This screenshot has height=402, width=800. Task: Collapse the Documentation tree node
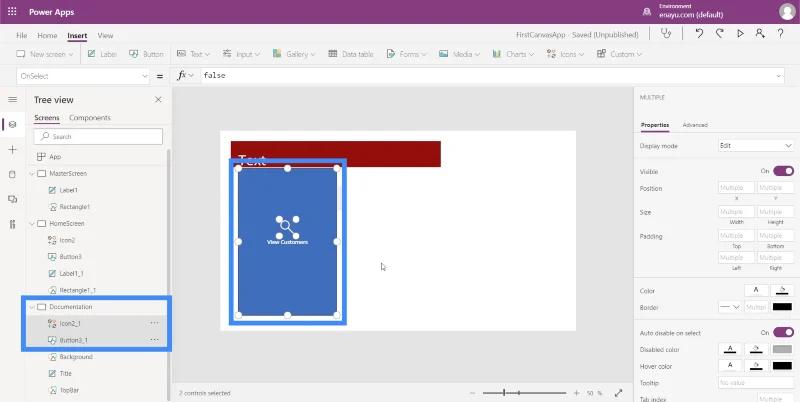(32, 307)
